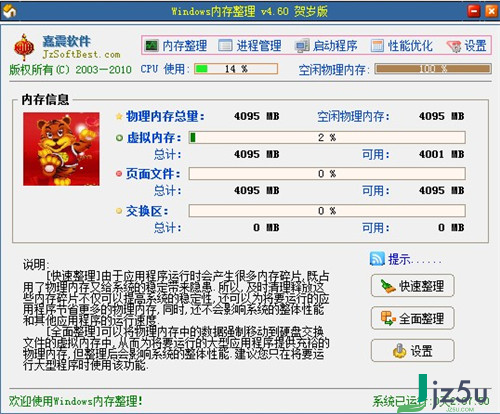This screenshot has height=414, width=500.
Task: Click the red tool icon beside top 设置
Action: [454, 46]
